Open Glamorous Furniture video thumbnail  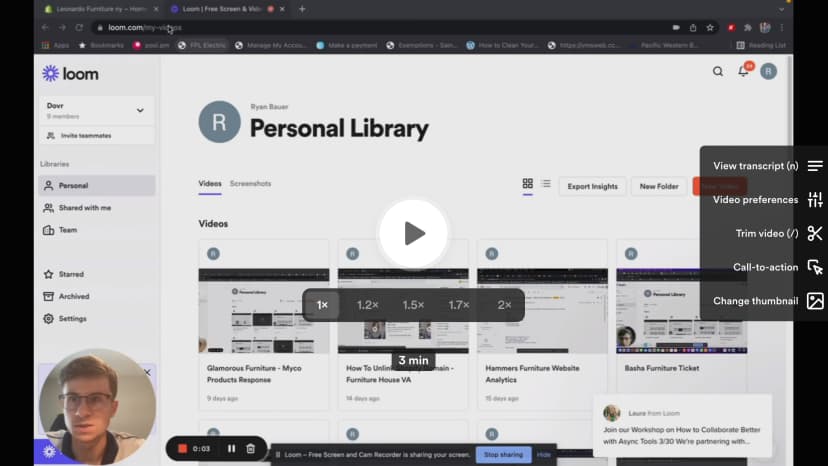click(264, 311)
